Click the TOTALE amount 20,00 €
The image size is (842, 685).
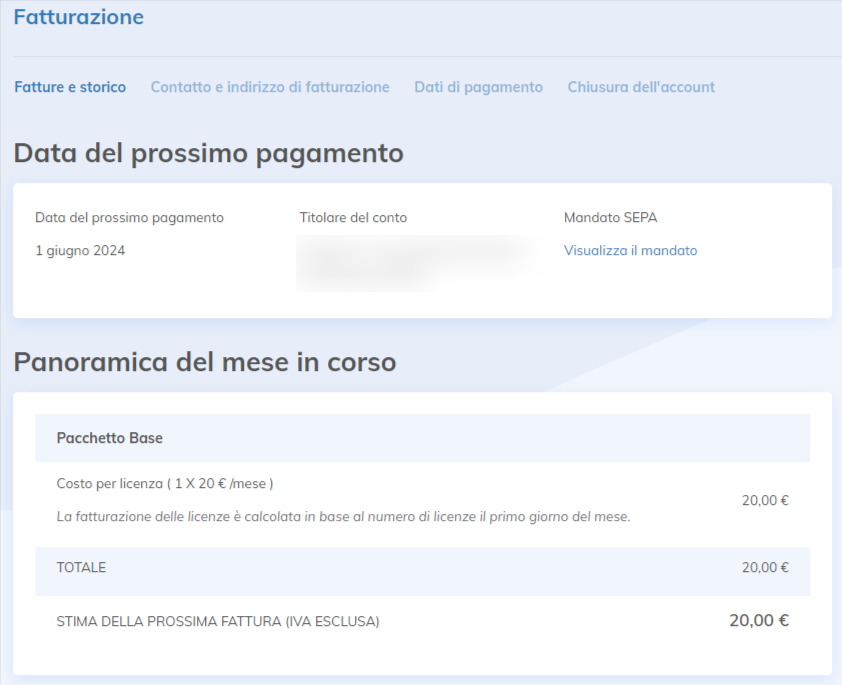tap(765, 568)
